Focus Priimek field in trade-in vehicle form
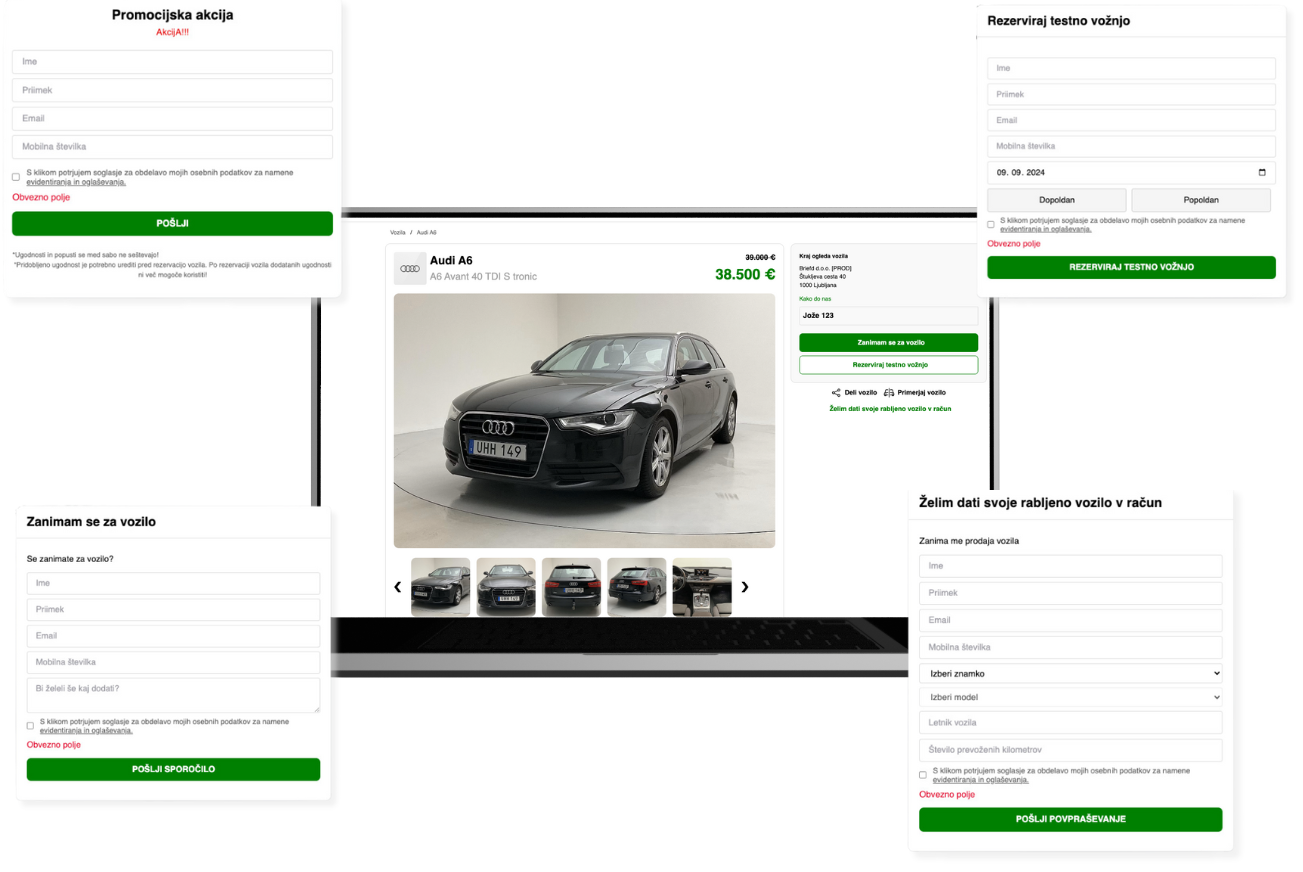The image size is (1303, 872). coord(1070,593)
